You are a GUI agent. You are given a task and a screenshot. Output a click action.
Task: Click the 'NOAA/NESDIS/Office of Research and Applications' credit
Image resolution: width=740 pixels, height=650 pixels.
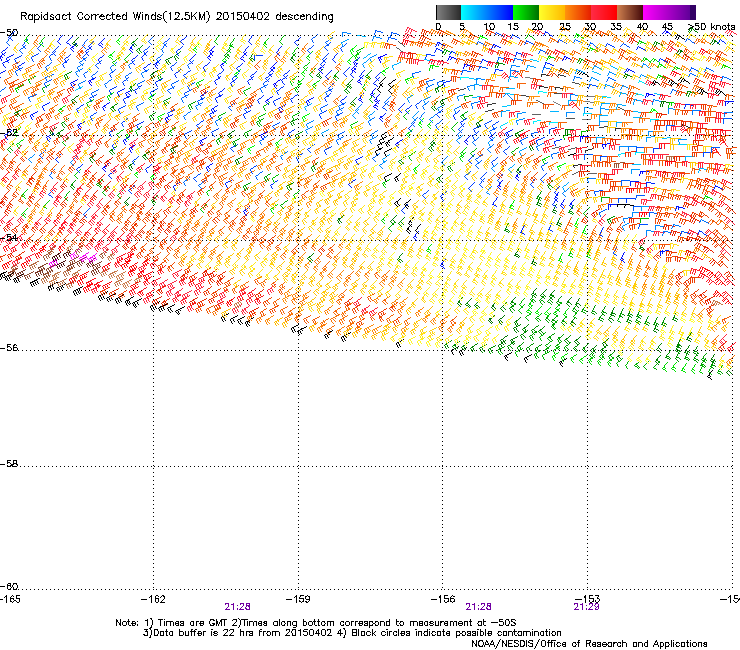click(589, 644)
